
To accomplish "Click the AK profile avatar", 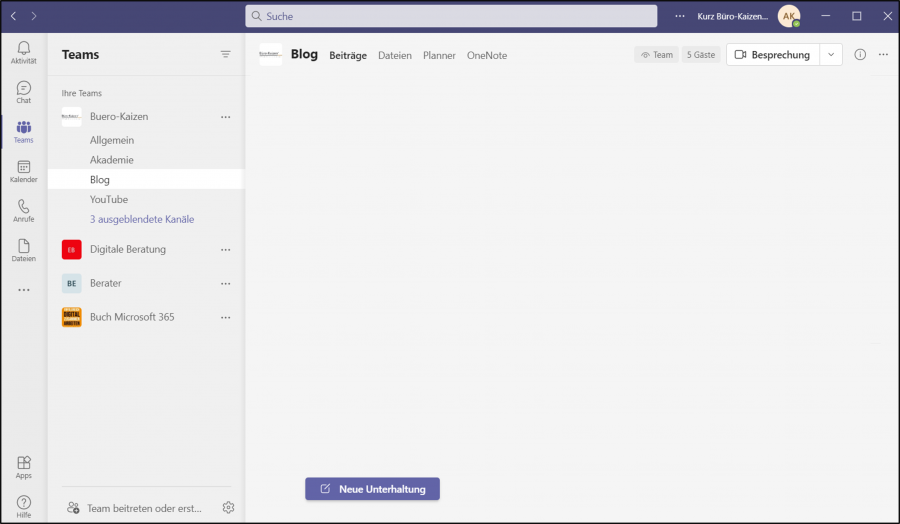I will [789, 16].
